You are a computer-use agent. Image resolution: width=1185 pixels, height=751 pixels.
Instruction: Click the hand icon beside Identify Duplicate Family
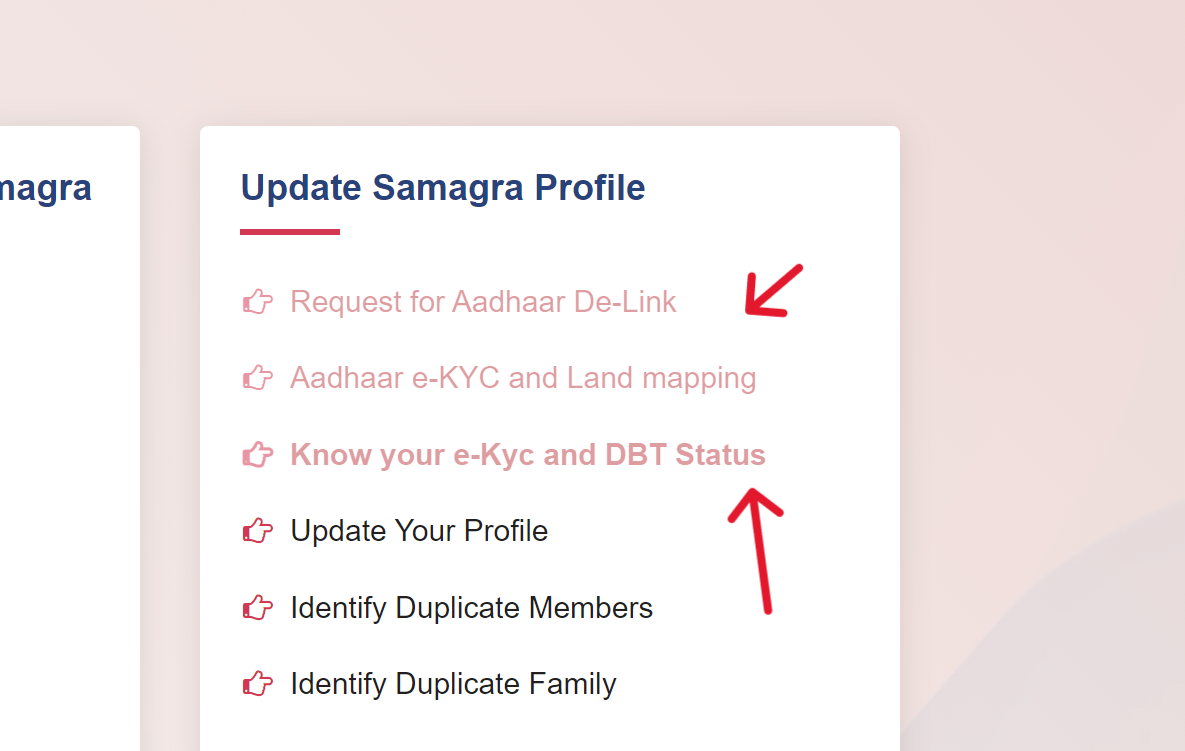click(257, 684)
